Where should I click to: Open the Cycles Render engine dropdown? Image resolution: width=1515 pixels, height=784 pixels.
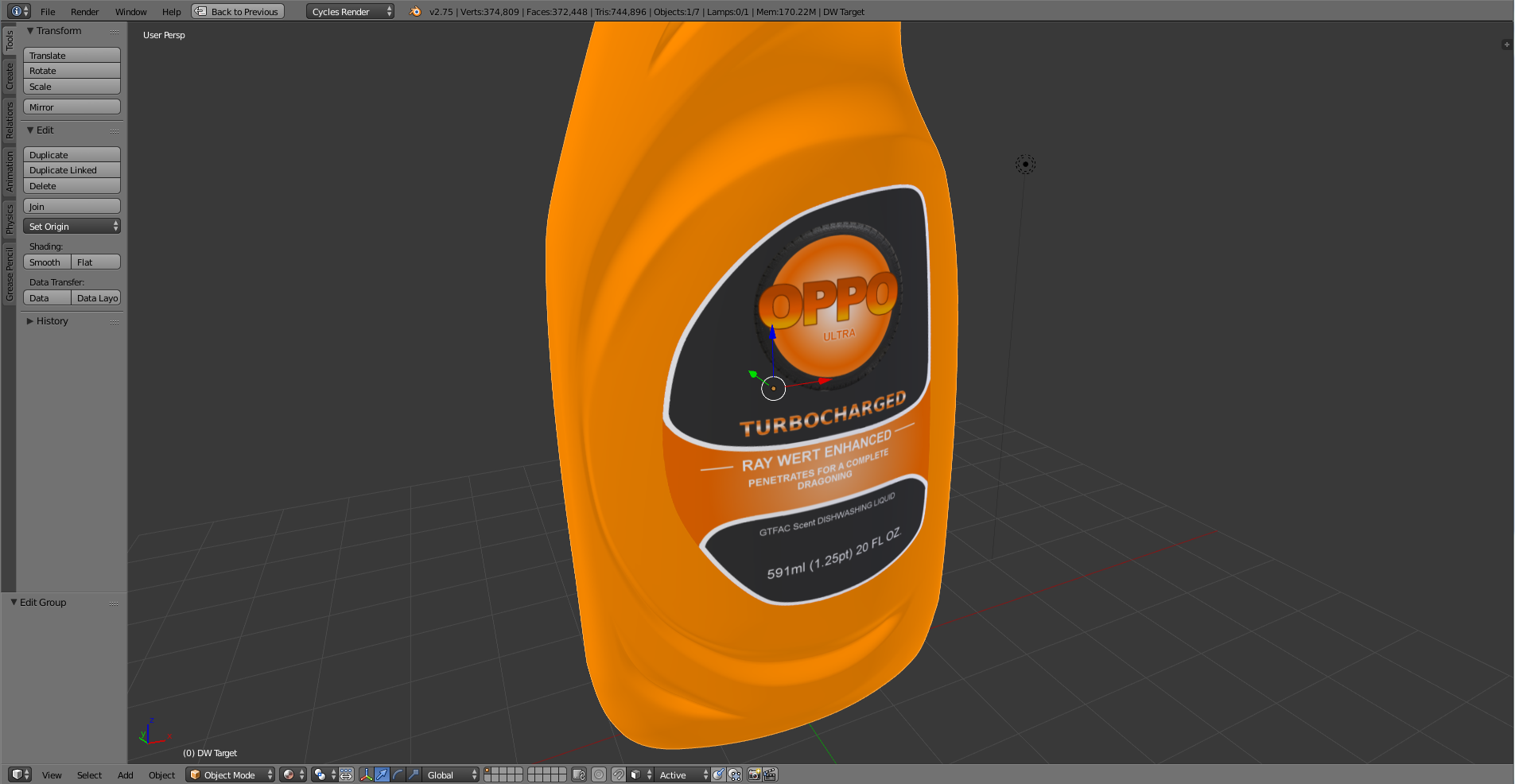pyautogui.click(x=350, y=11)
